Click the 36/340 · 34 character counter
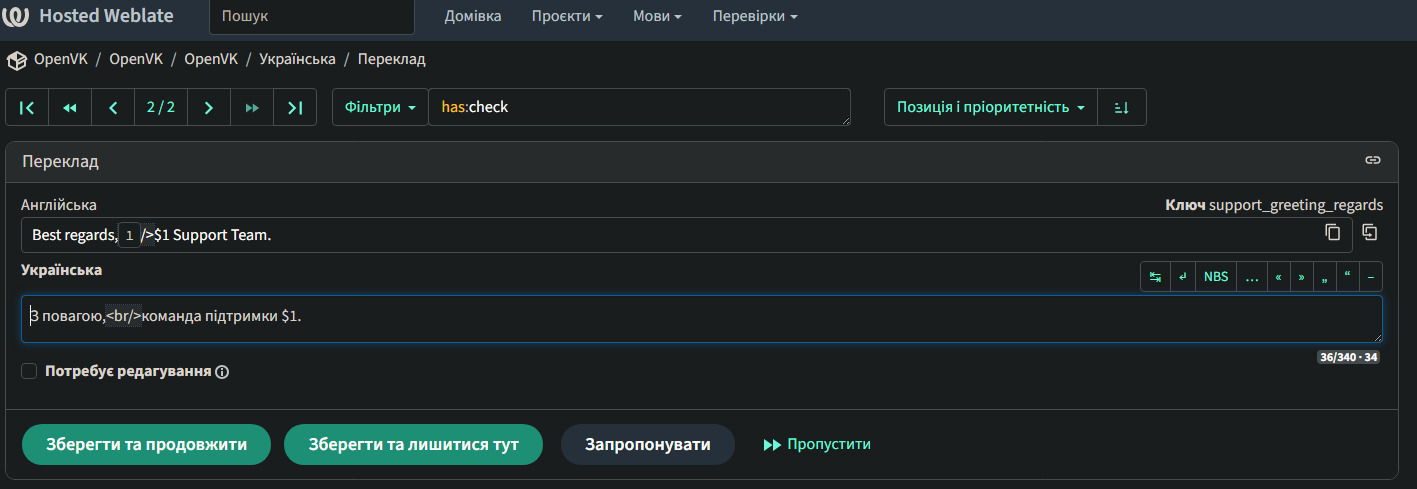This screenshot has width=1417, height=489. 1348,357
